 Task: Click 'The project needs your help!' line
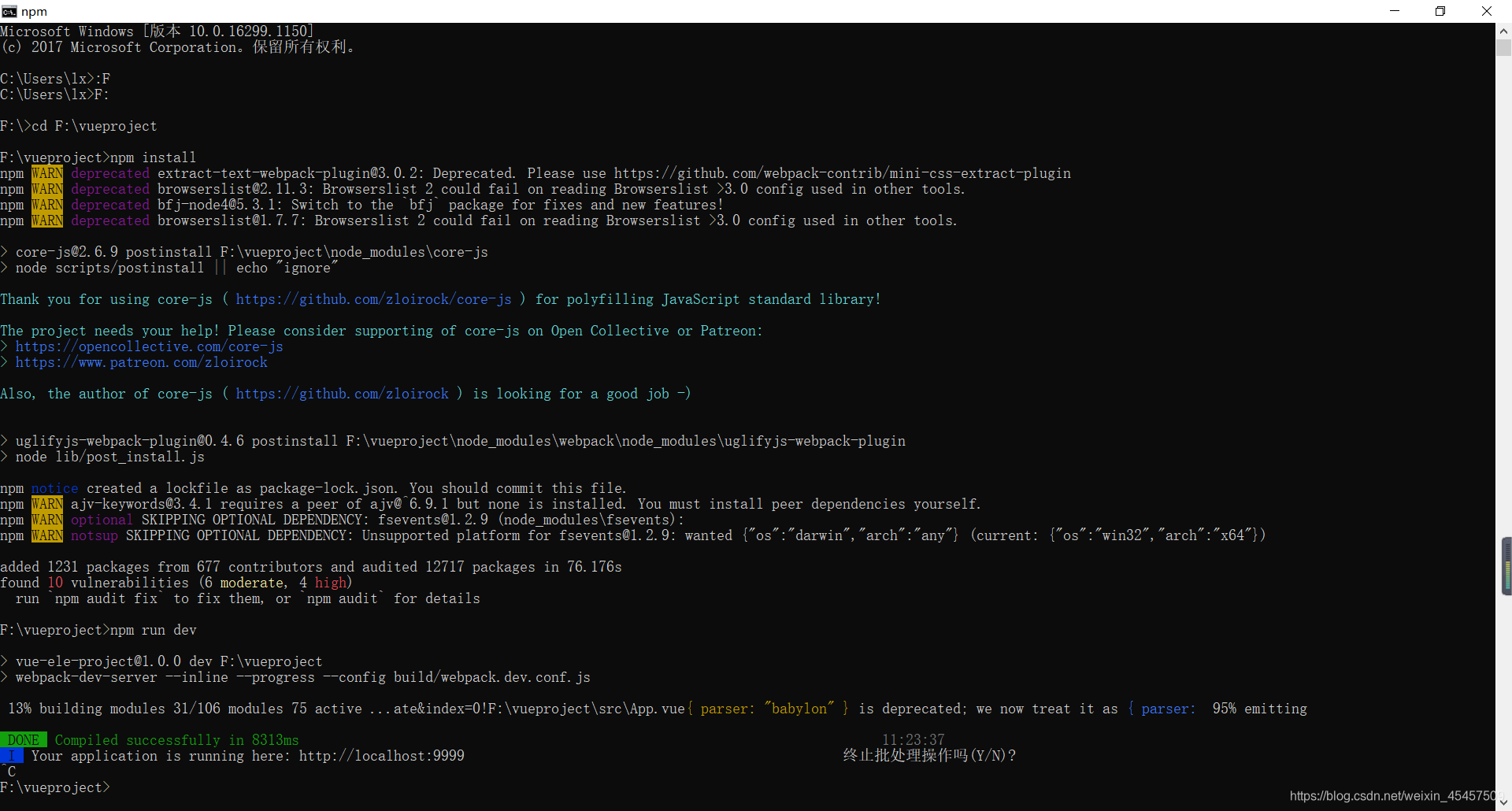[x=382, y=331]
